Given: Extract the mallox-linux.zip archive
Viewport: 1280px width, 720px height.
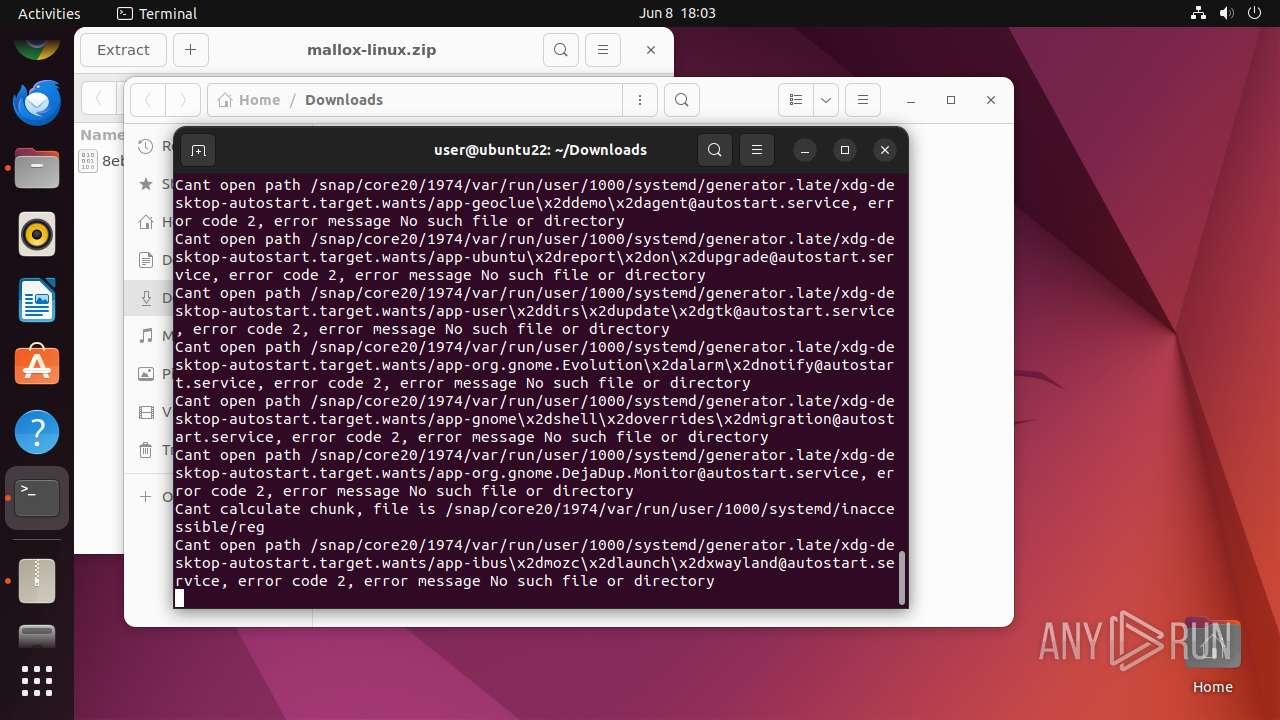Looking at the screenshot, I should 123,50.
